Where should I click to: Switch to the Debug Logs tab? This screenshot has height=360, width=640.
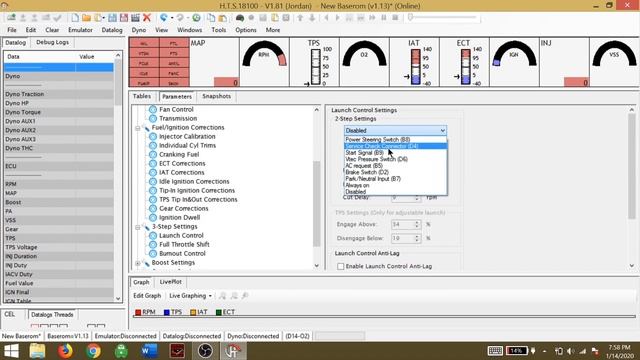pos(52,42)
